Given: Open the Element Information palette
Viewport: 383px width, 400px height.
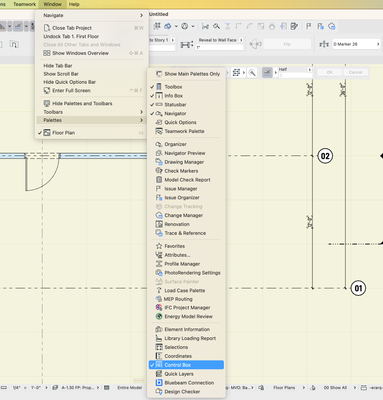Looking at the screenshot, I should pyautogui.click(x=186, y=329).
